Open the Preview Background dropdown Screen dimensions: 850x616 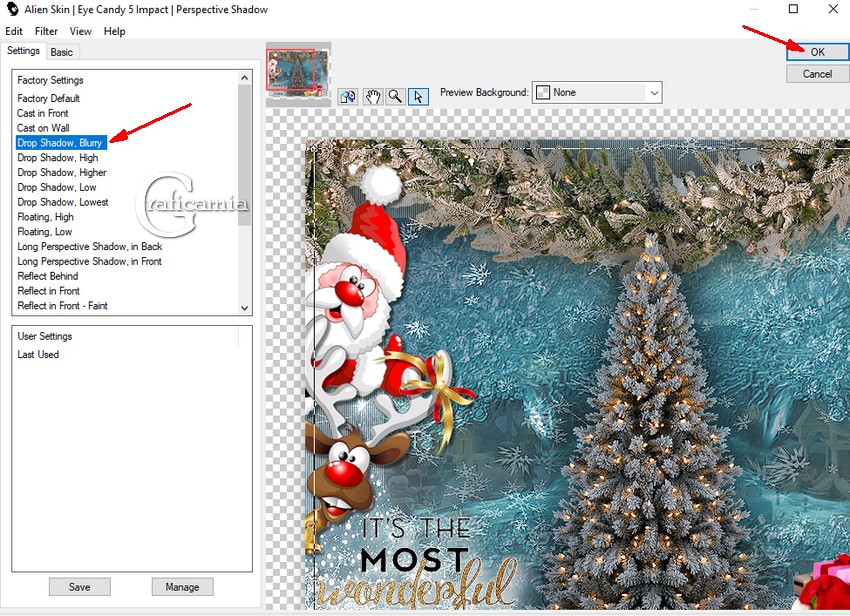(x=597, y=93)
